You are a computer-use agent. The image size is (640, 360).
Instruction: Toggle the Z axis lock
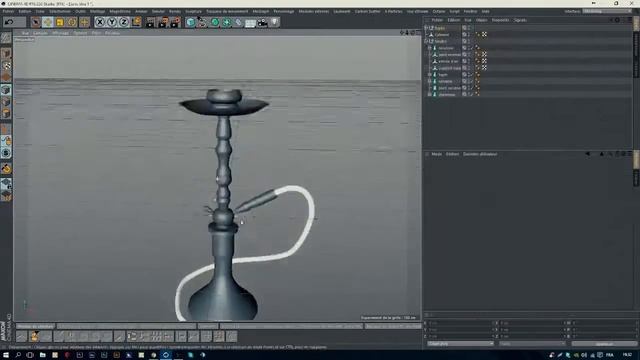pos(124,22)
